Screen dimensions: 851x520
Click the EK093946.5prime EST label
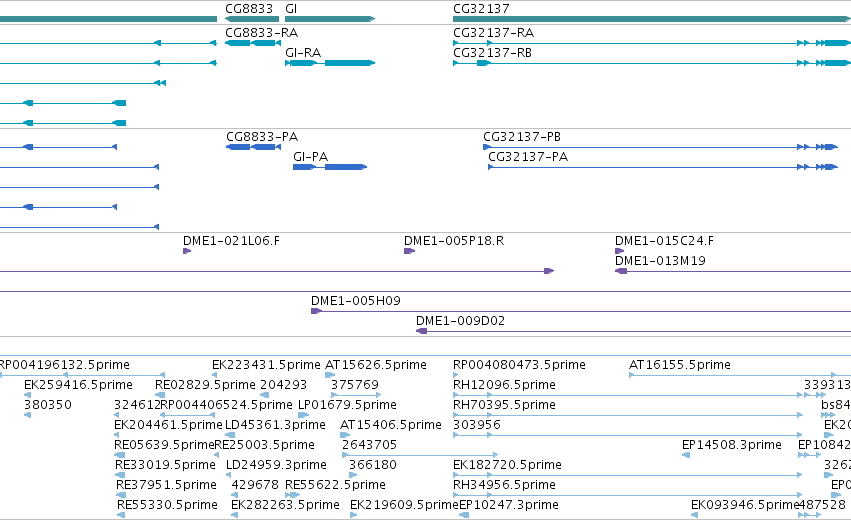coord(745,505)
